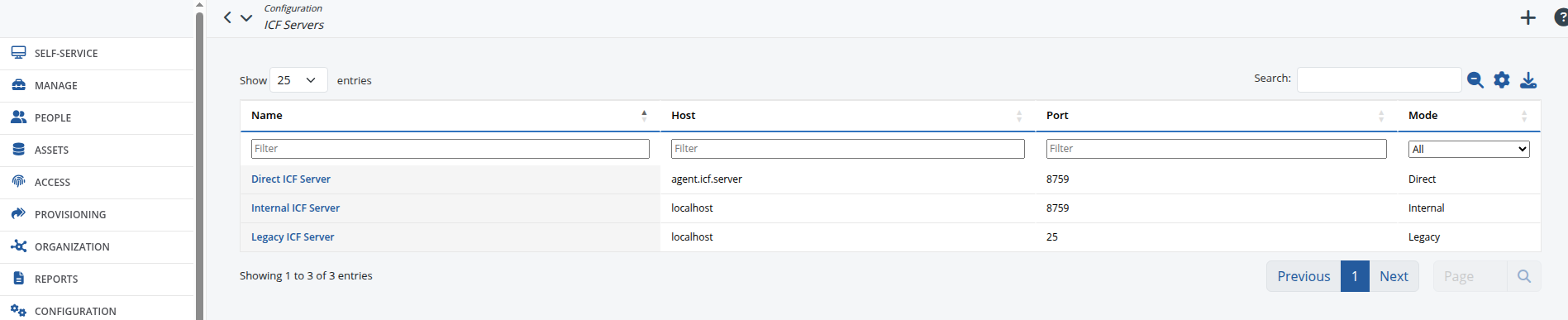Click localhost host of Legacy ICF Server
The image size is (1568, 320).
[692, 237]
